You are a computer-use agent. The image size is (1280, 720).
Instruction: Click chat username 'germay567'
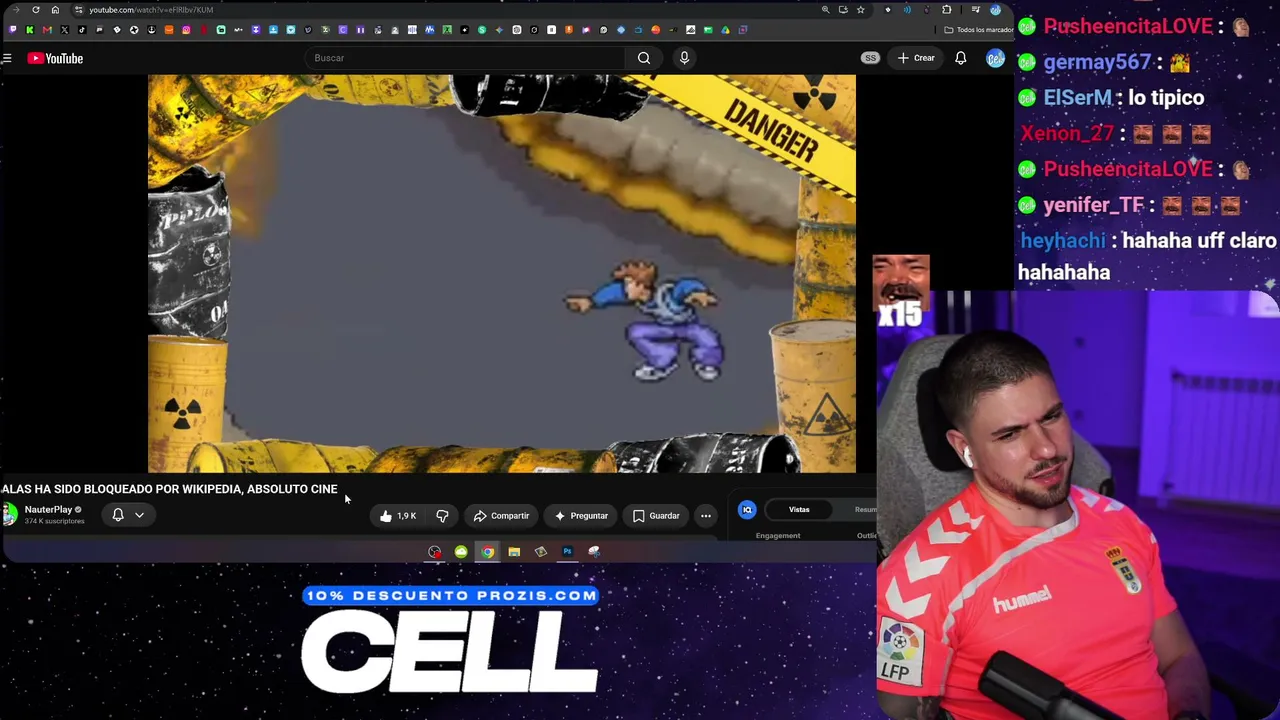1097,62
